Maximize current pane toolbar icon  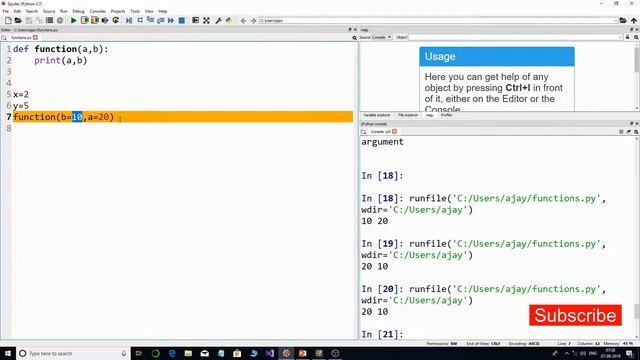coord(196,20)
